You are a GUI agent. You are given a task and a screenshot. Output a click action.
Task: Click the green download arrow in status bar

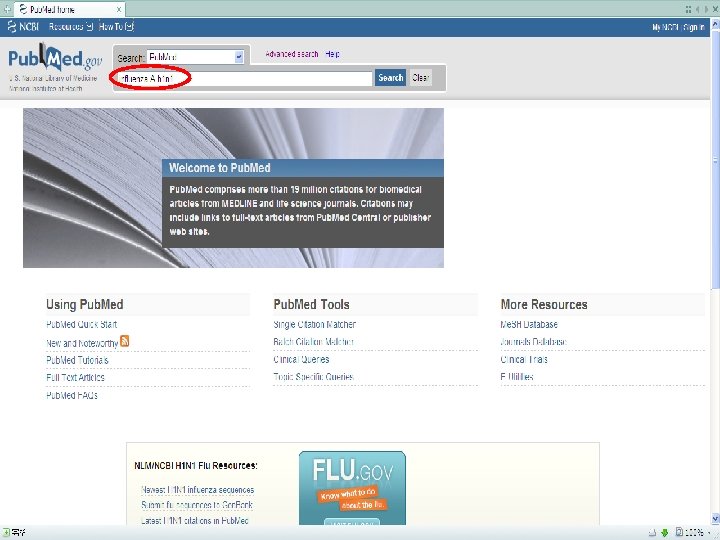pyautogui.click(x=664, y=533)
